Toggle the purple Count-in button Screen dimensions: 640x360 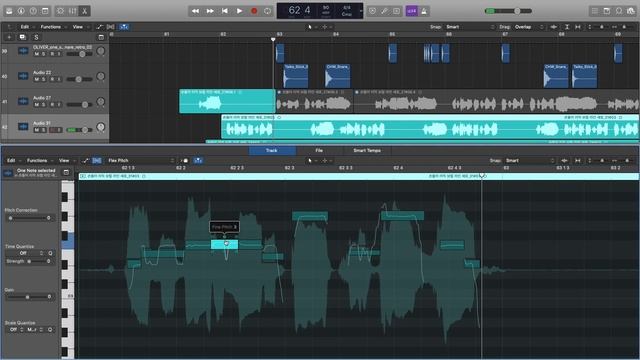411,11
